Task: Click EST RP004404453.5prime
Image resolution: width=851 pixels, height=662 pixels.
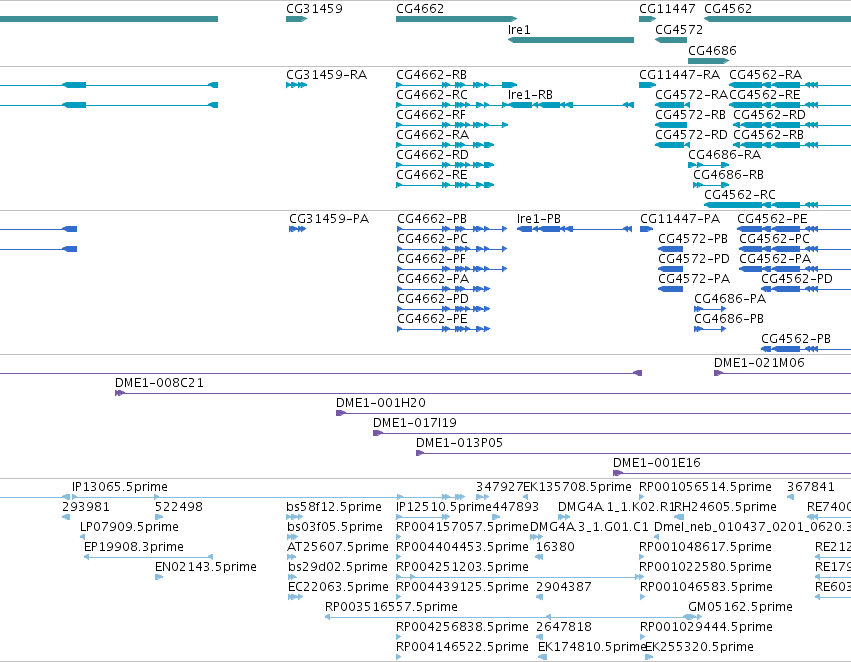Action: pyautogui.click(x=462, y=547)
